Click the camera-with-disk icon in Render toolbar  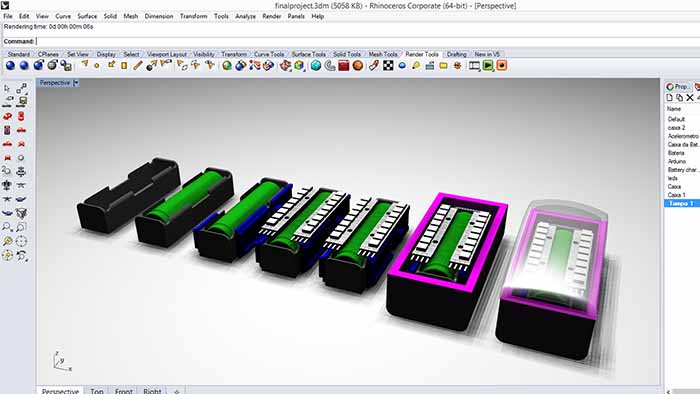coord(67,66)
